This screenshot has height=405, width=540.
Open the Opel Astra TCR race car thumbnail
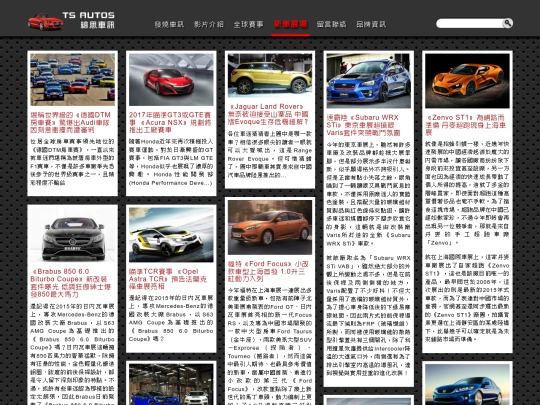(171, 235)
